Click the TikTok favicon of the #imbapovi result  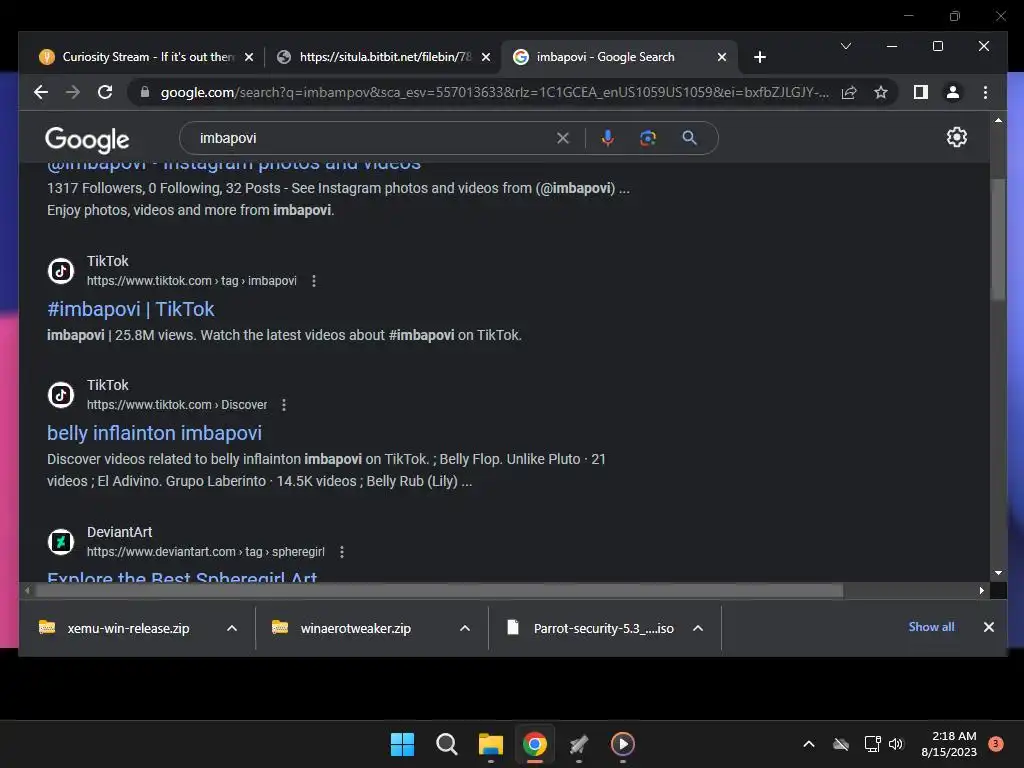point(61,270)
